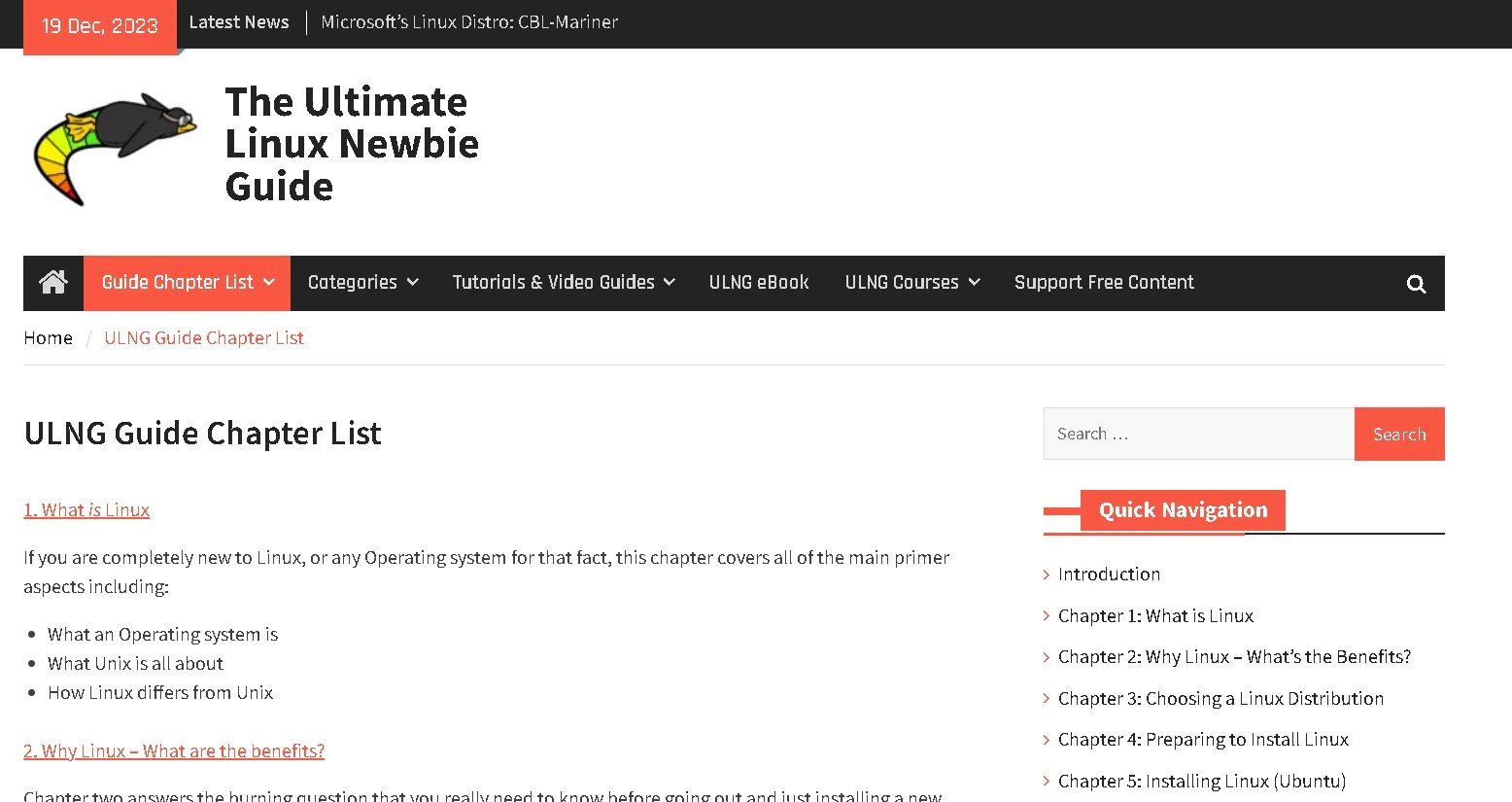This screenshot has width=1512, height=802.
Task: Open Chapter 3: Choosing a Linux Distribution
Action: point(1220,699)
